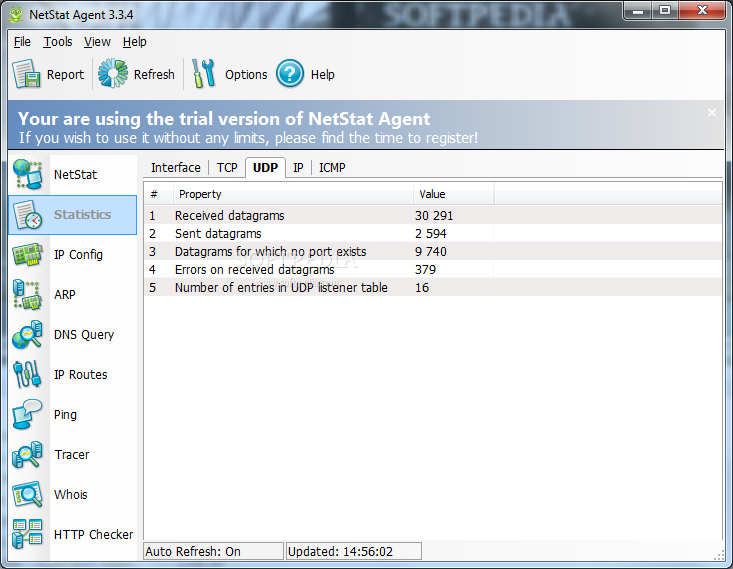Sort by the Property column header
The image size is (733, 569).
click(x=293, y=194)
